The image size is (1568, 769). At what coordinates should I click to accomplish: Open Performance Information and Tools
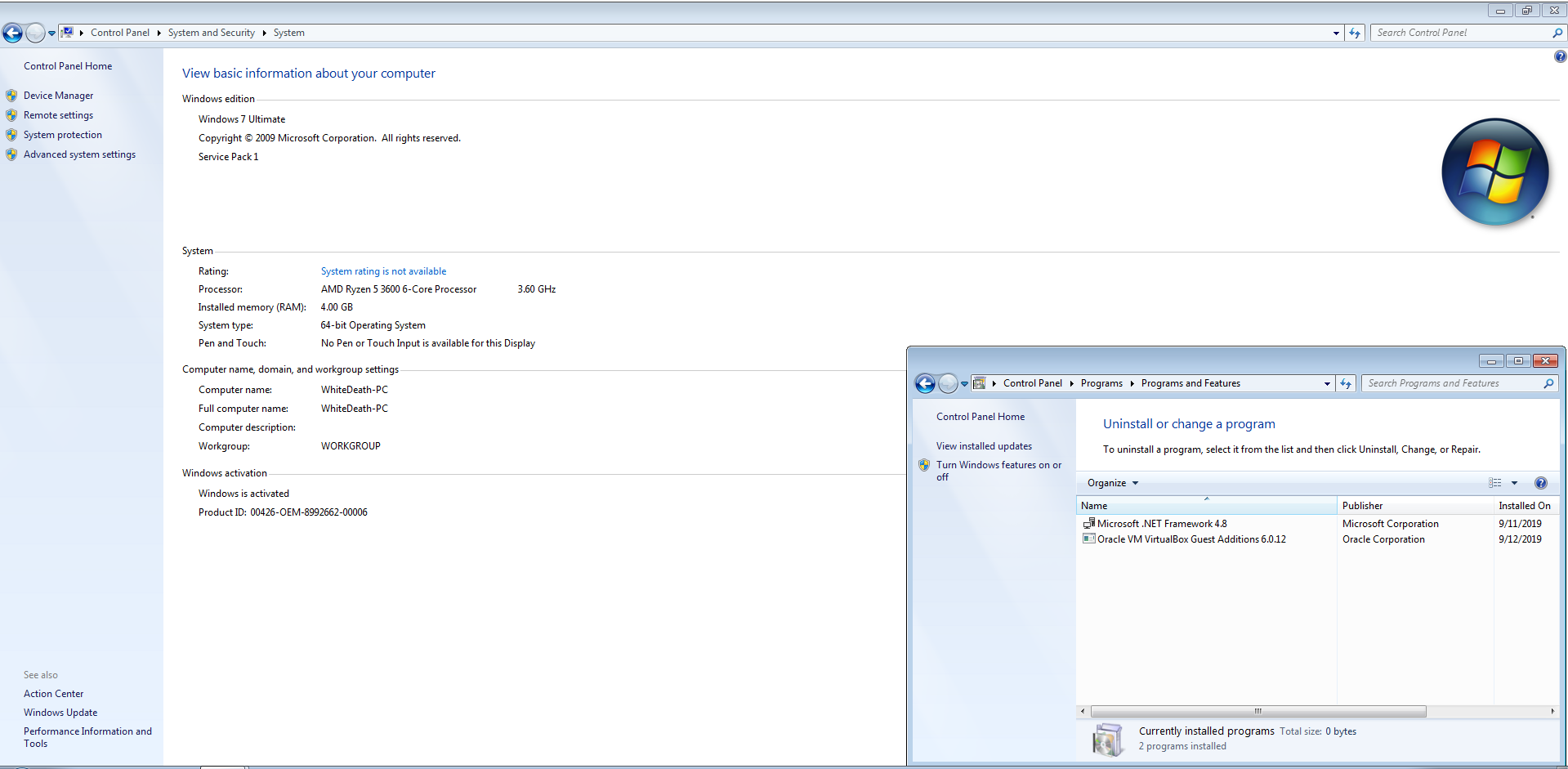(87, 737)
